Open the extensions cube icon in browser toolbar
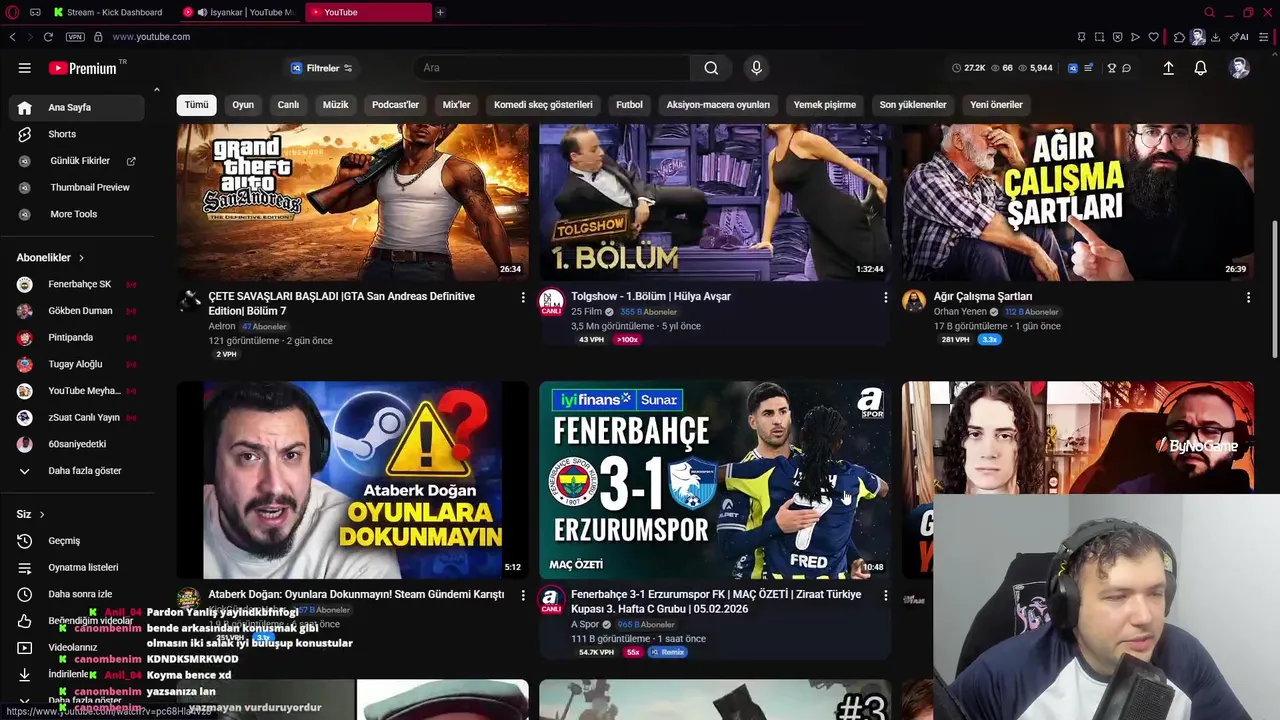This screenshot has width=1280, height=720. click(1179, 37)
